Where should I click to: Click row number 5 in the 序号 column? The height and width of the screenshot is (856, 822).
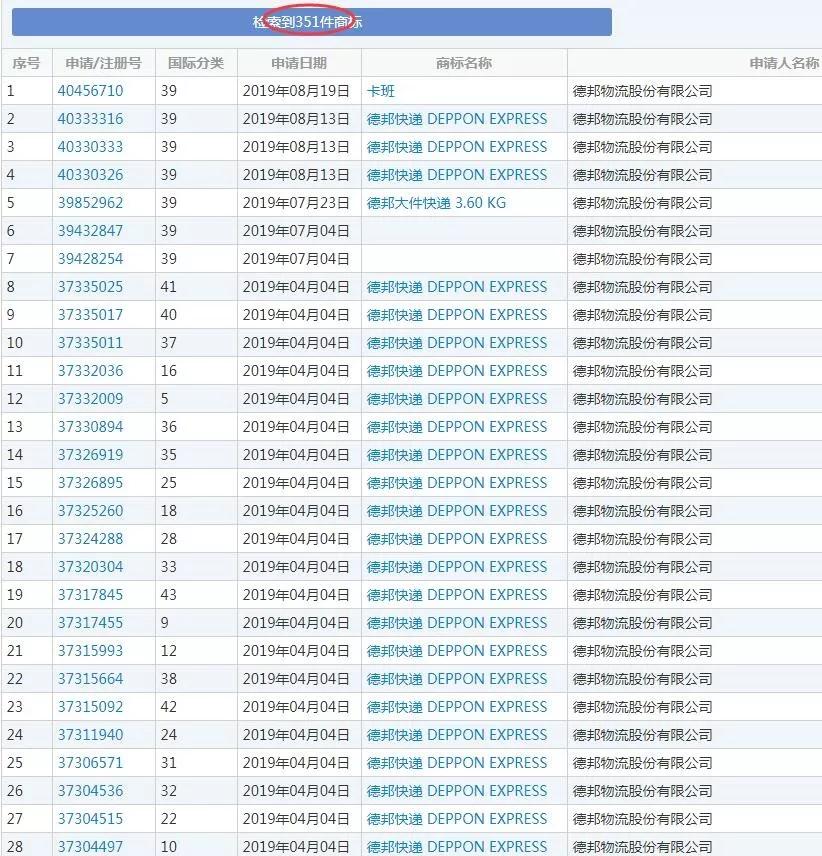pyautogui.click(x=12, y=202)
